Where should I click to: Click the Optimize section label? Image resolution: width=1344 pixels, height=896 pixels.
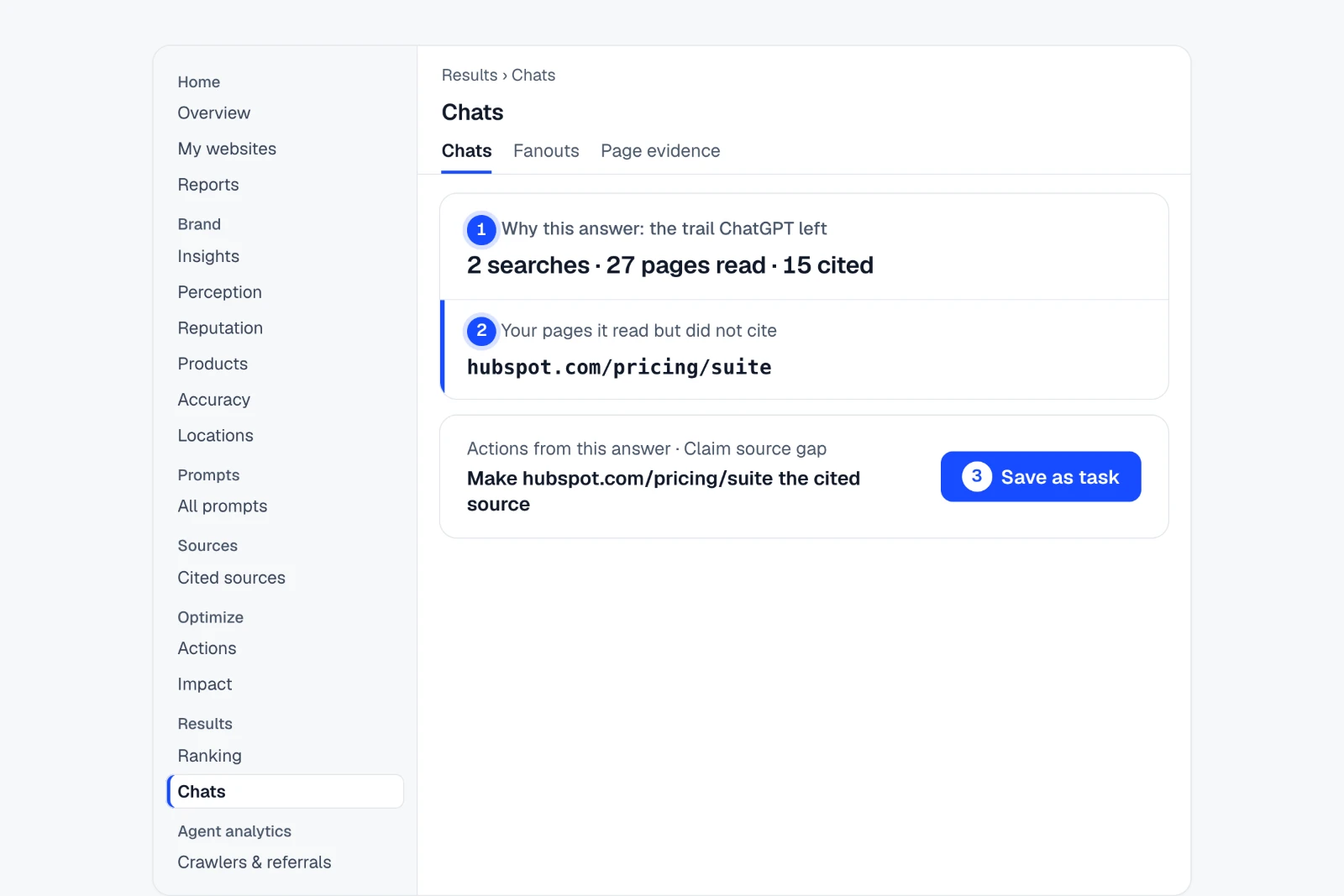210,617
